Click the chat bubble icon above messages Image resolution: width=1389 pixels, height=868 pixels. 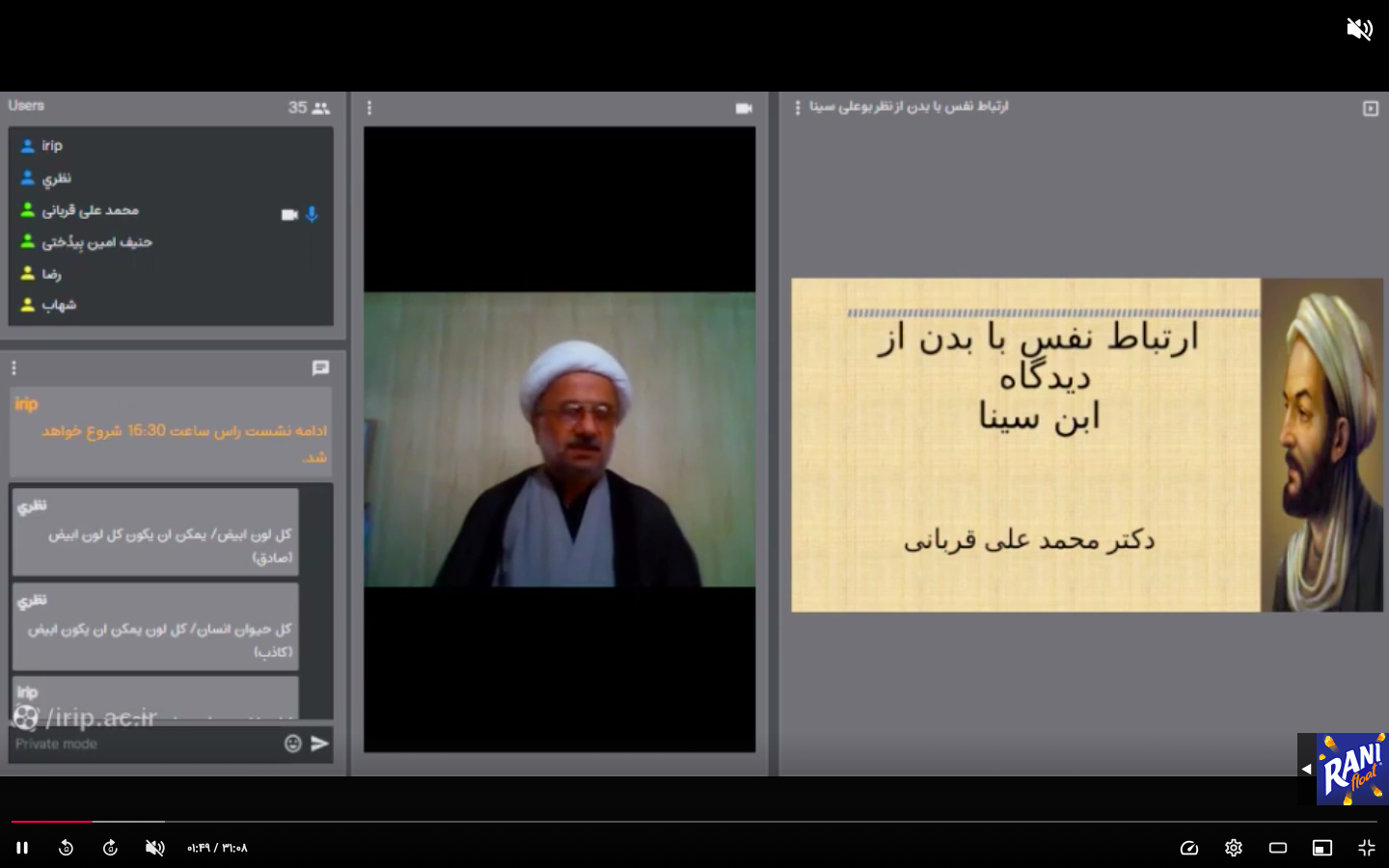click(x=320, y=368)
